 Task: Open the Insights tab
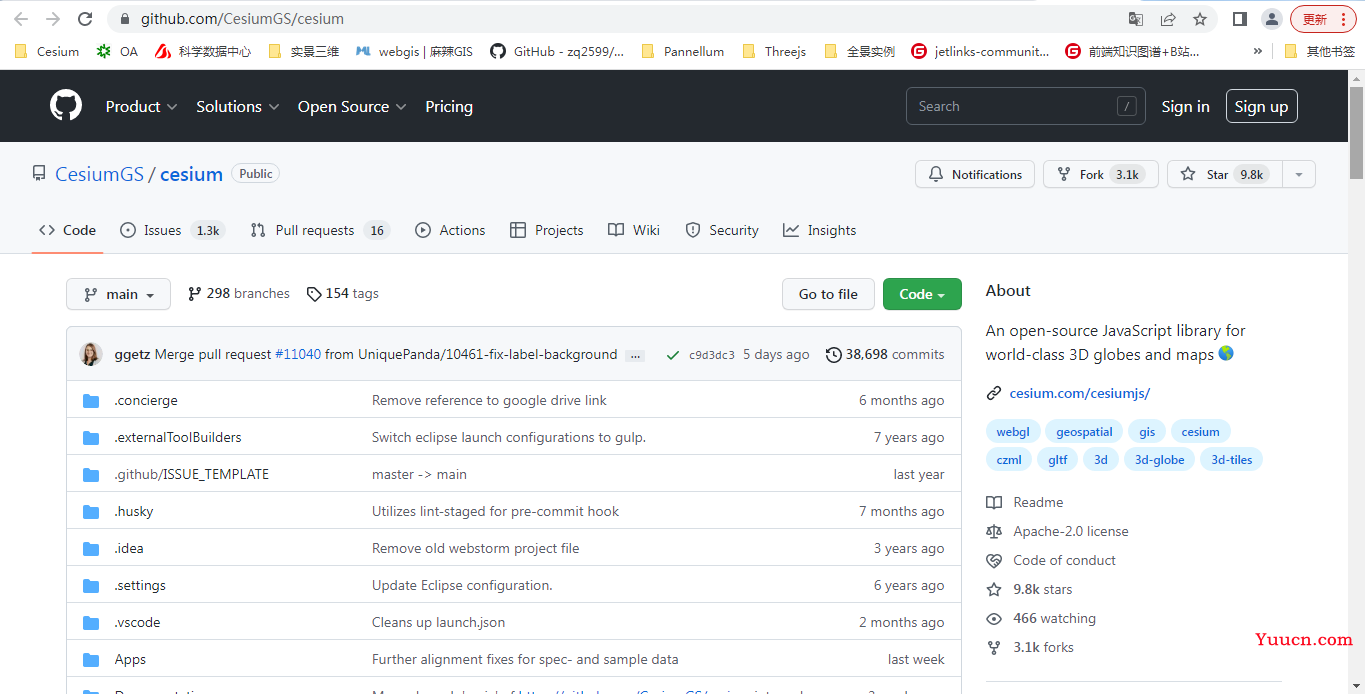pyautogui.click(x=820, y=230)
